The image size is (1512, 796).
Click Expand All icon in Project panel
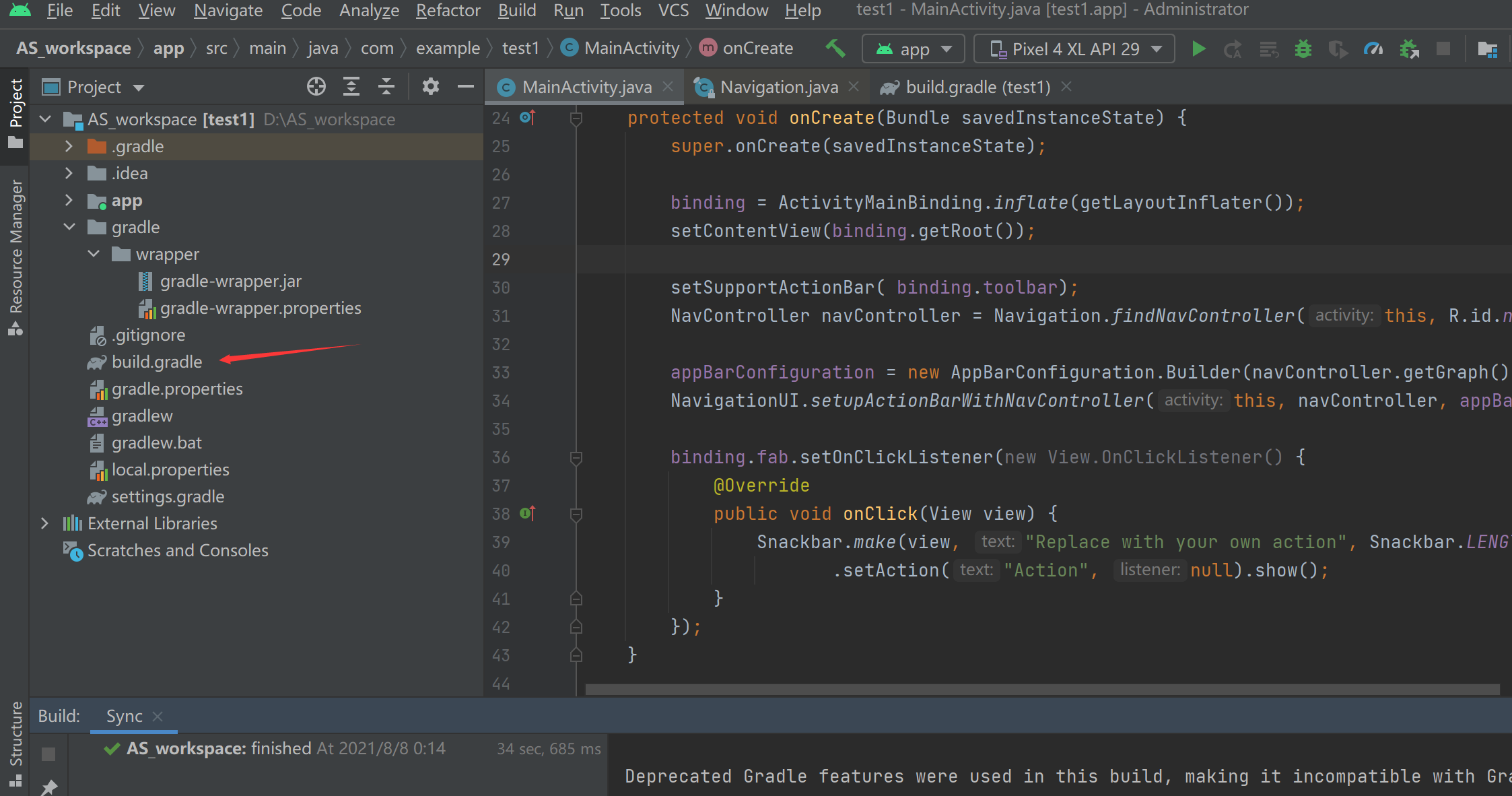coord(351,87)
